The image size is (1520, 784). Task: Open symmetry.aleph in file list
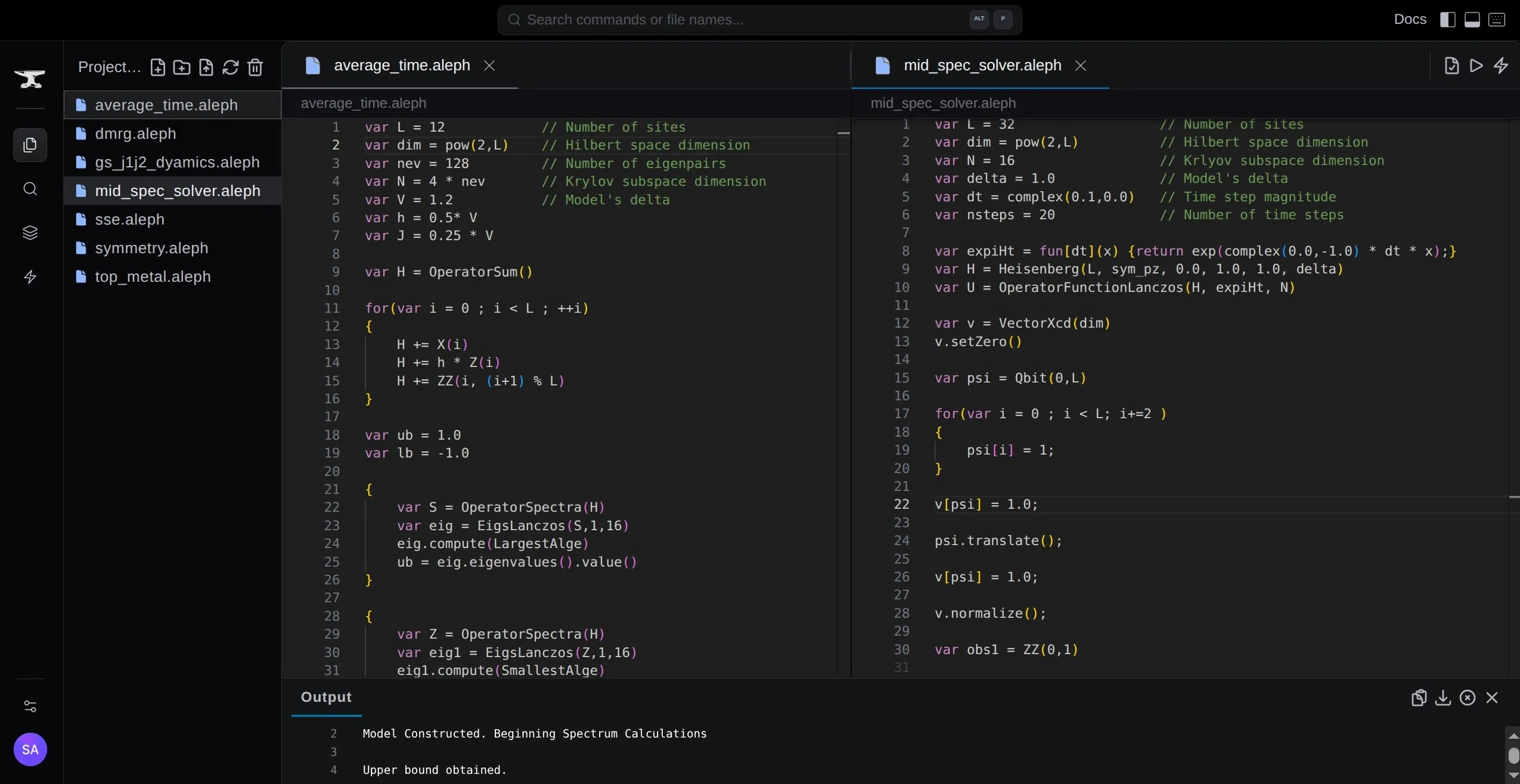coord(172,248)
